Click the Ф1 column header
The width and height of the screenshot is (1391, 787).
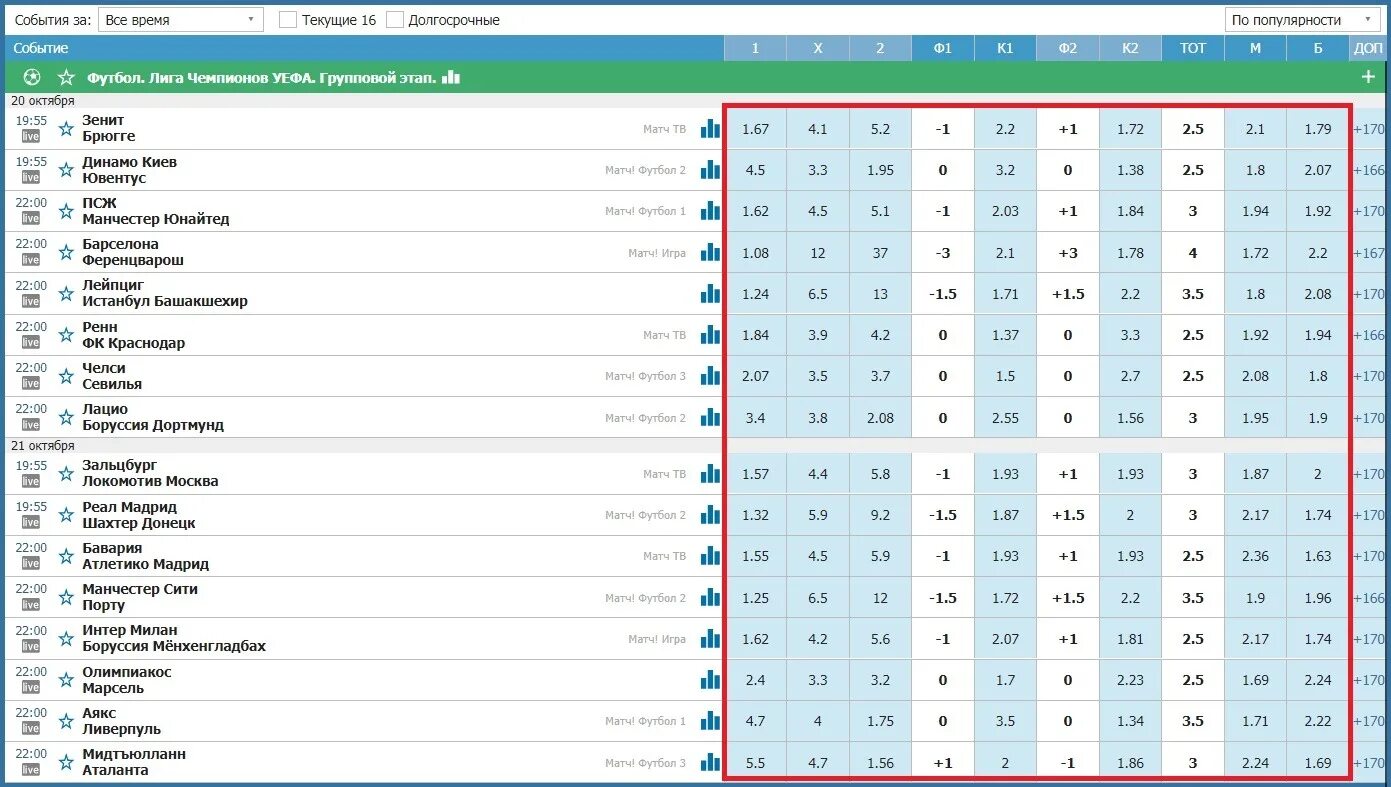point(943,48)
